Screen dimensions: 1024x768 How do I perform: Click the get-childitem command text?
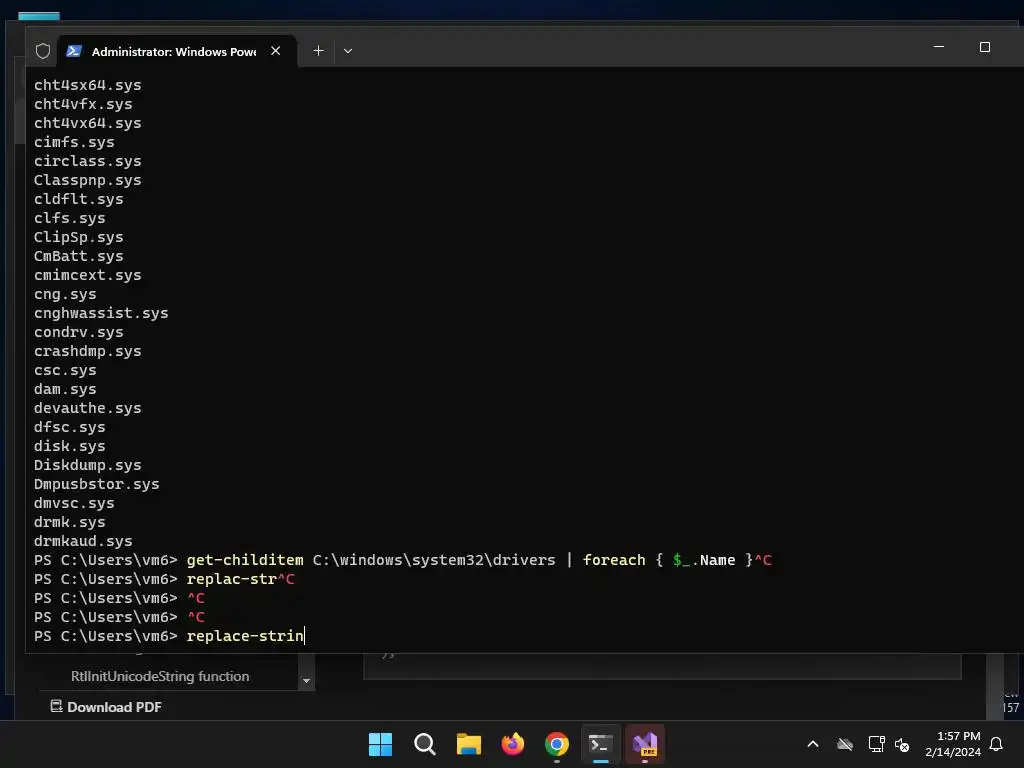pyautogui.click(x=245, y=560)
